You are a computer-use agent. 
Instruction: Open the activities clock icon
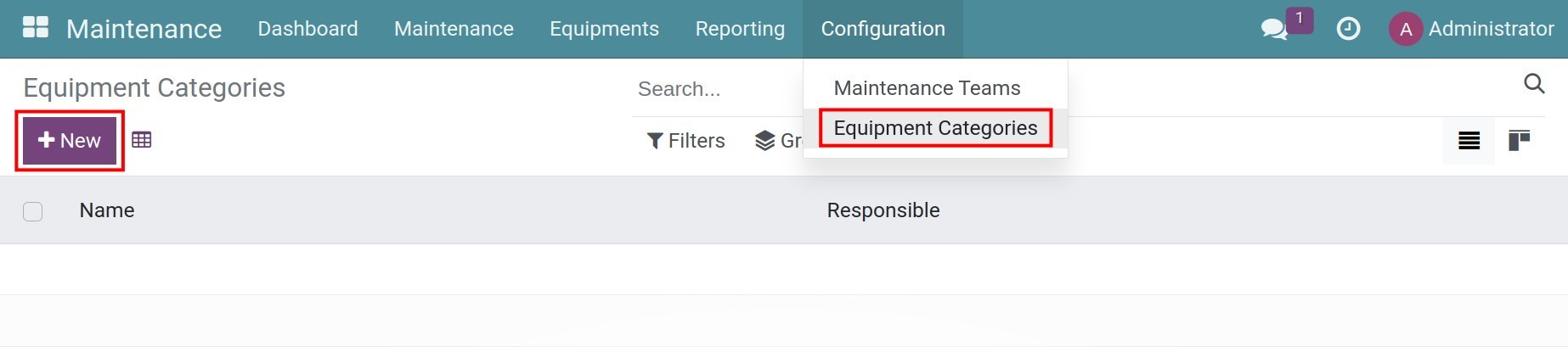tap(1348, 29)
